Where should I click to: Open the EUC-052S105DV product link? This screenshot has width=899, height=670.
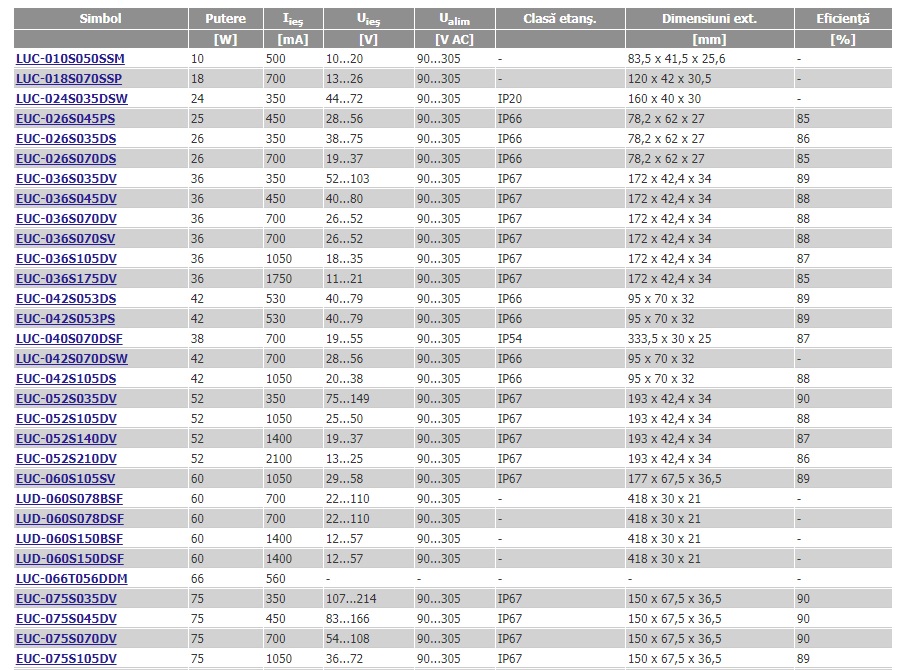click(66, 419)
